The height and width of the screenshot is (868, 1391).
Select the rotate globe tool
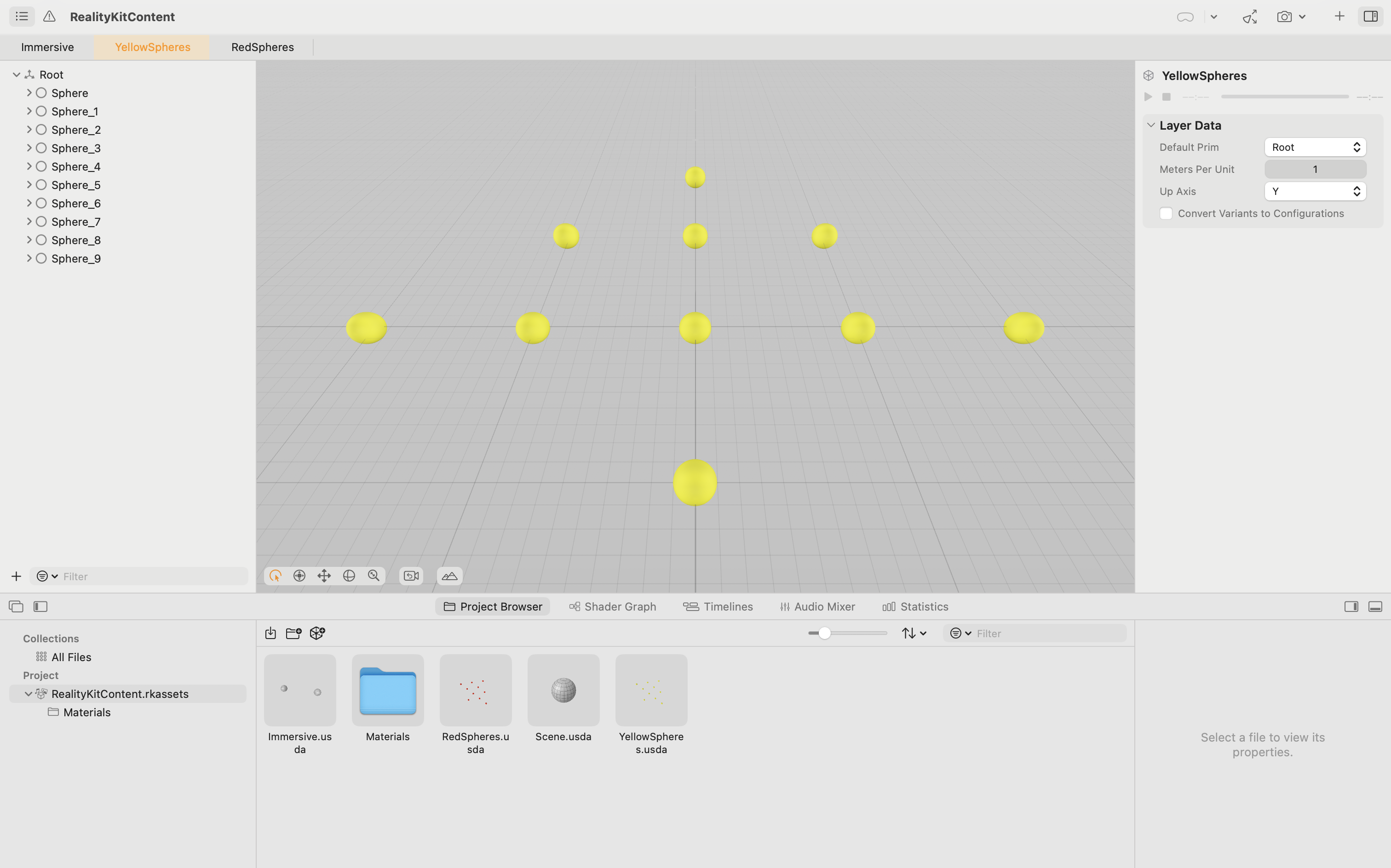pyautogui.click(x=349, y=576)
